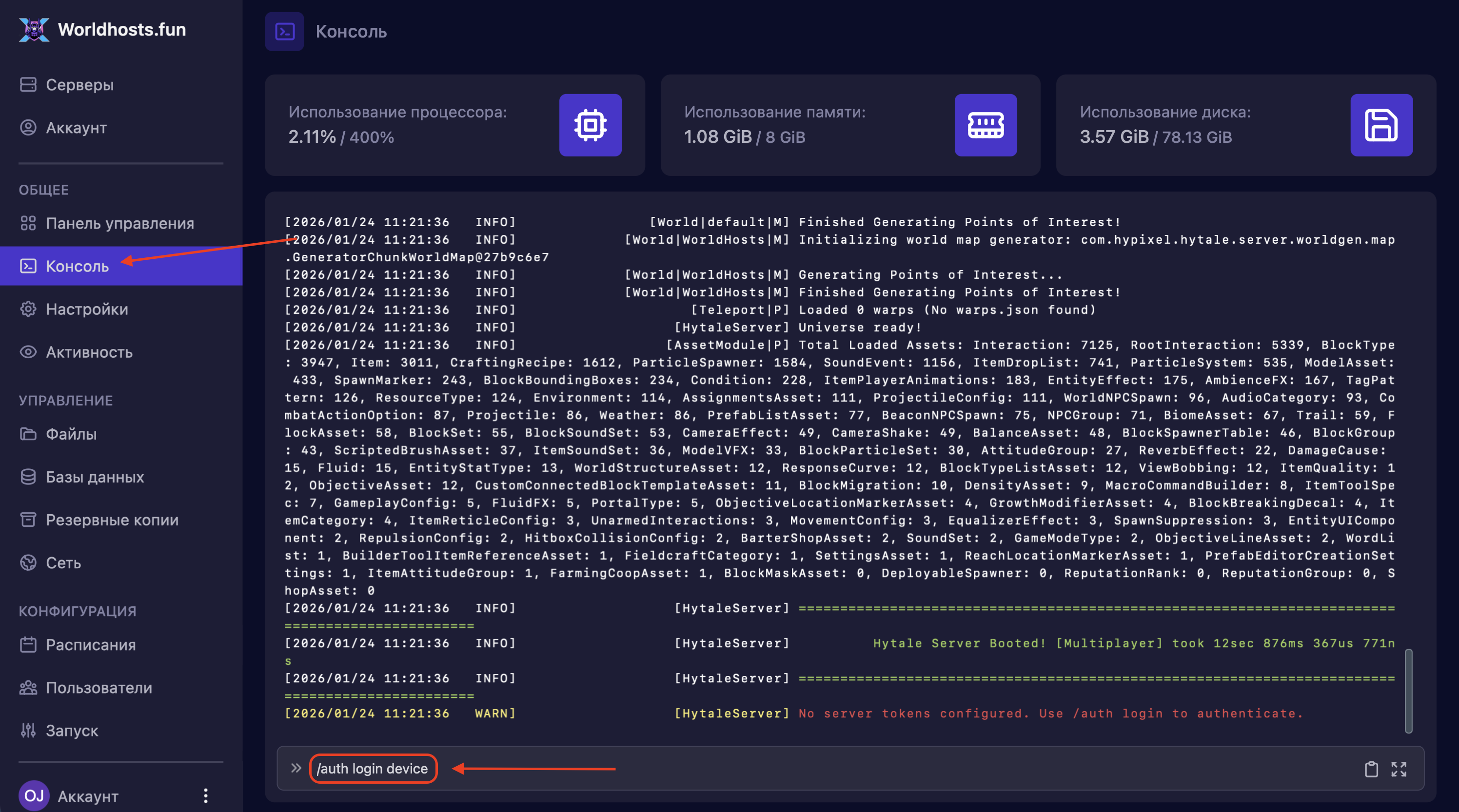Go to Резервные копии backups
The image size is (1459, 812).
coord(112,520)
